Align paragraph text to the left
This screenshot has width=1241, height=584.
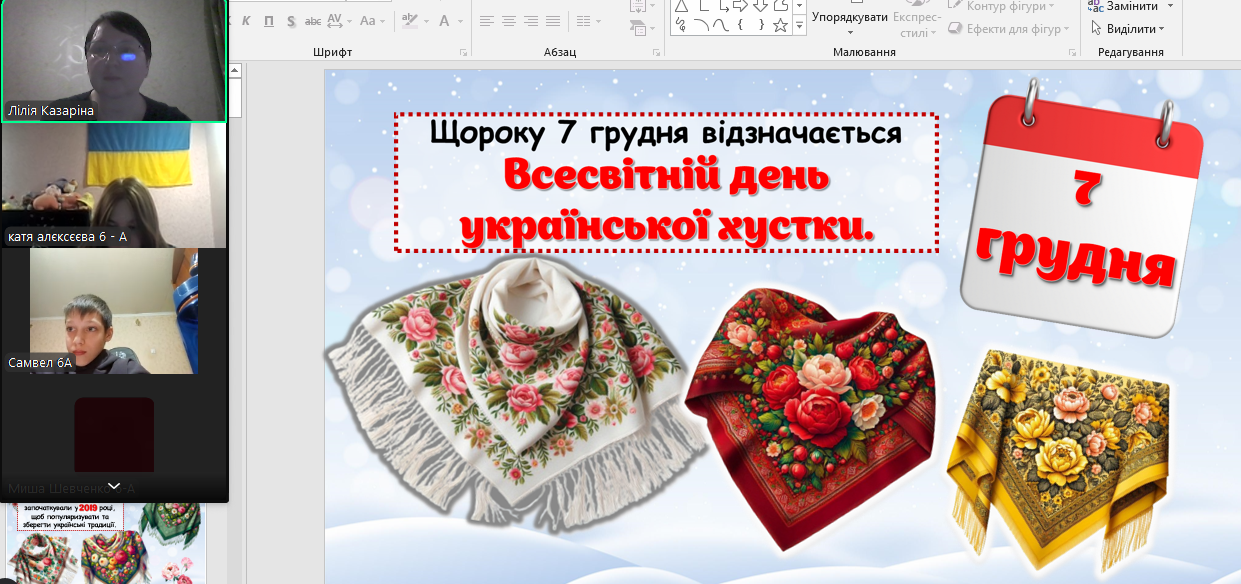pos(487,21)
